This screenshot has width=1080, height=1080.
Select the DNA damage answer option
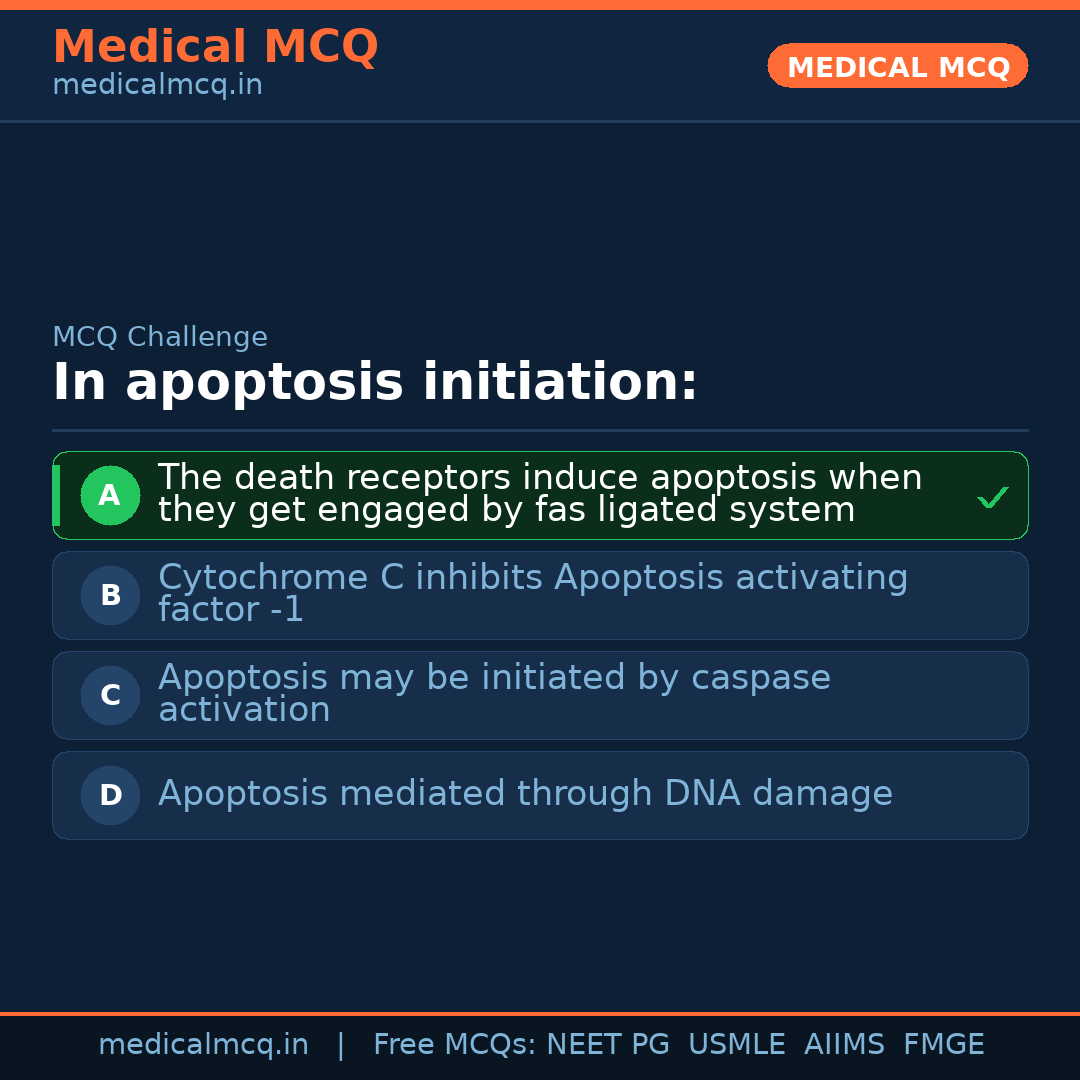(x=525, y=794)
